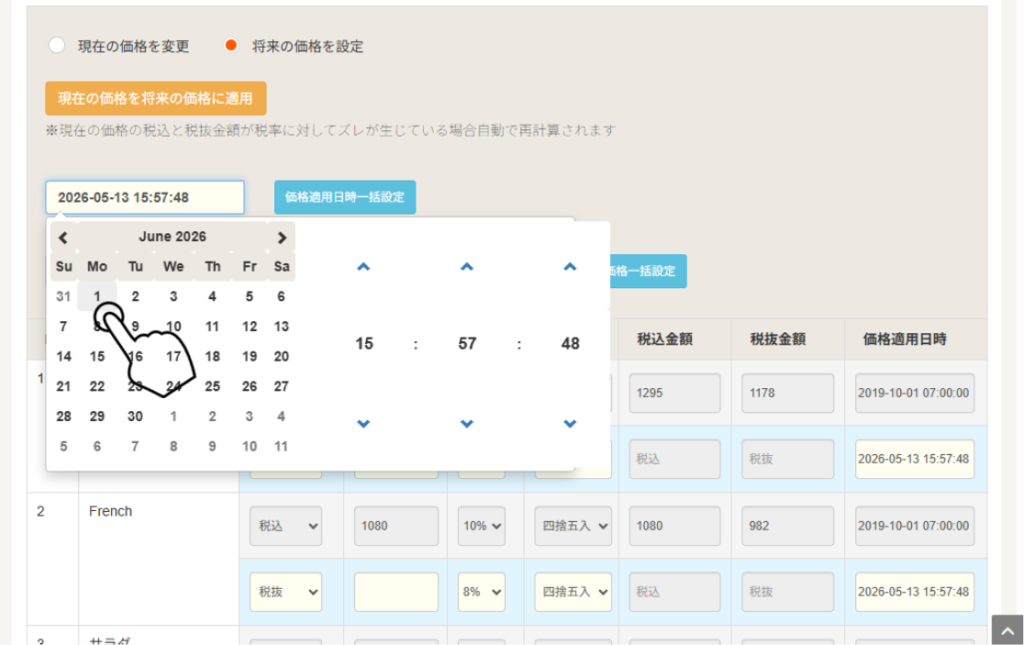
Task: Click the June 2026 month title
Action: (x=172, y=237)
